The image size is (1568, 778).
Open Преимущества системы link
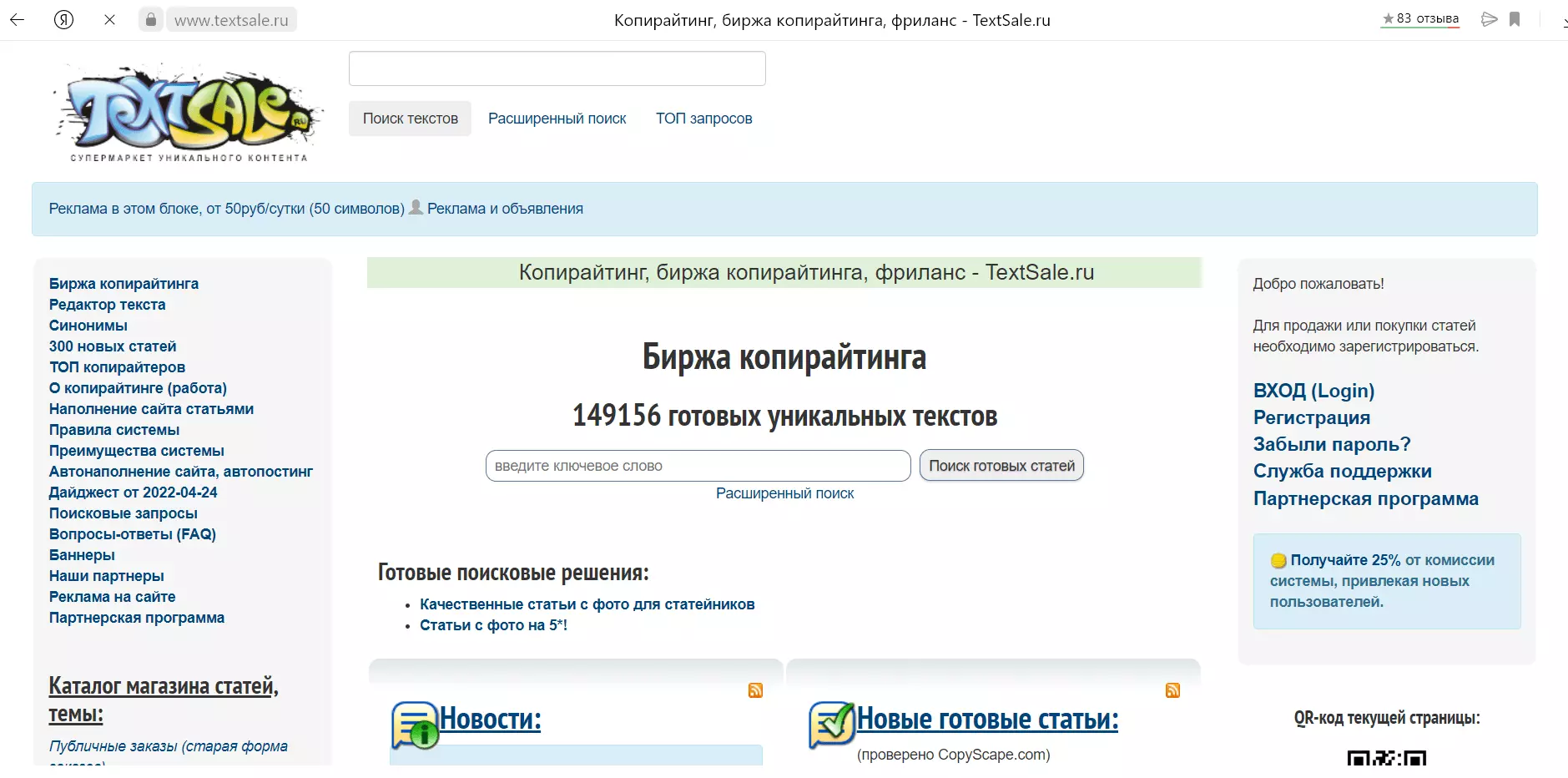click(136, 451)
